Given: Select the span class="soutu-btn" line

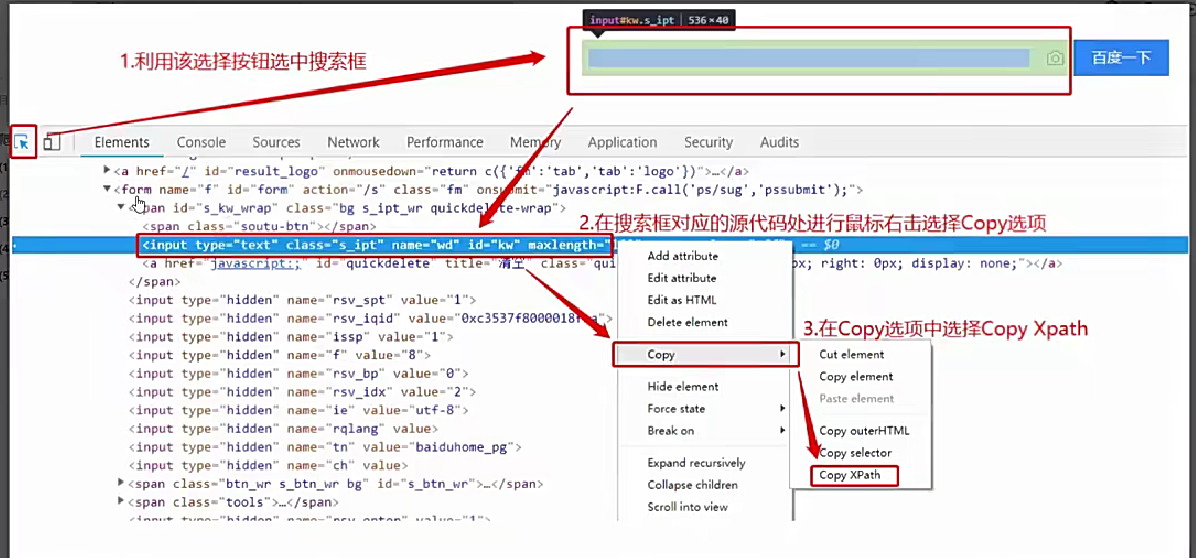Looking at the screenshot, I should (x=259, y=226).
